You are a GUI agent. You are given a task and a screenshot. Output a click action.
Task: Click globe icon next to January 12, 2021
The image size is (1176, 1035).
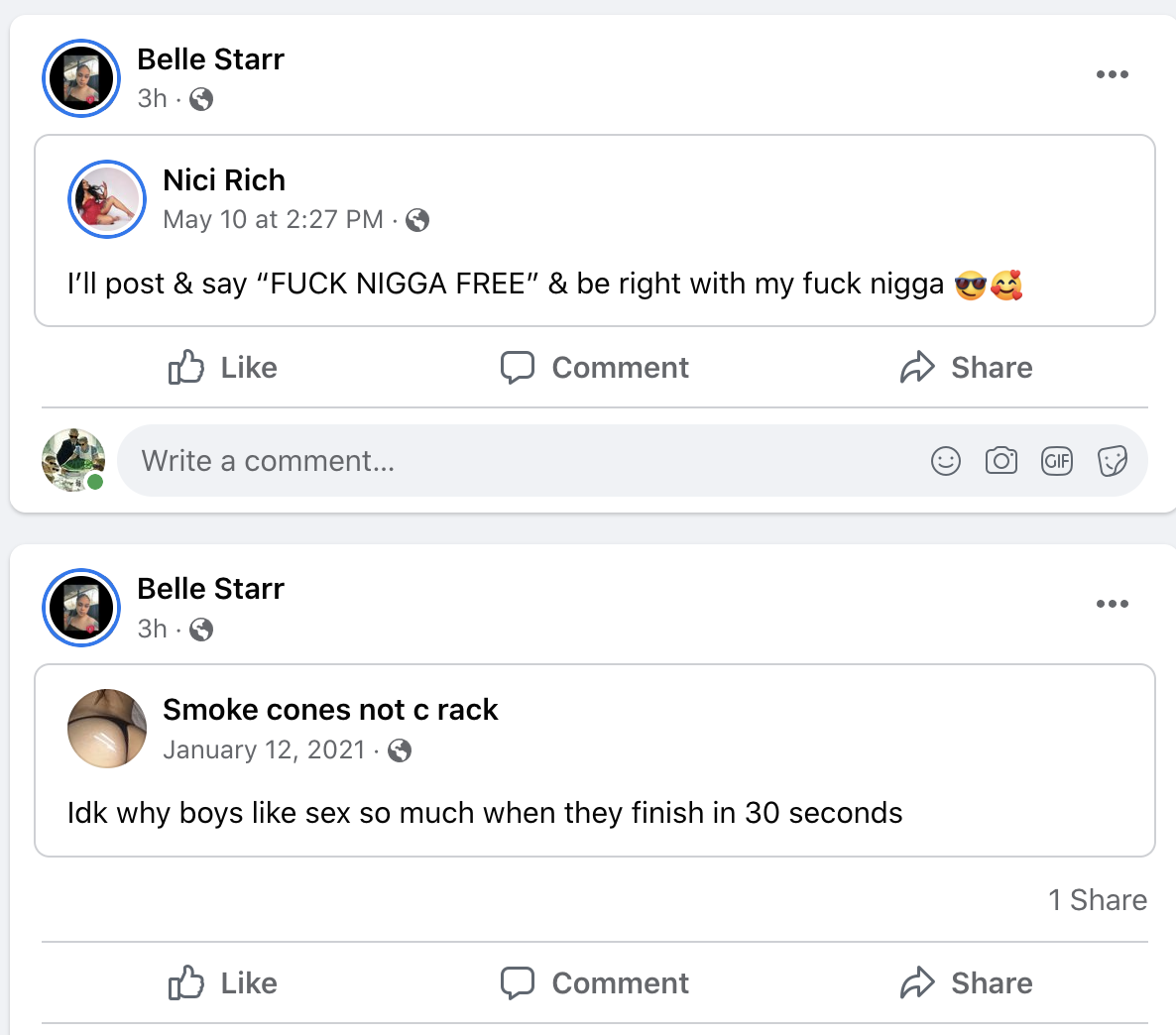click(x=400, y=750)
